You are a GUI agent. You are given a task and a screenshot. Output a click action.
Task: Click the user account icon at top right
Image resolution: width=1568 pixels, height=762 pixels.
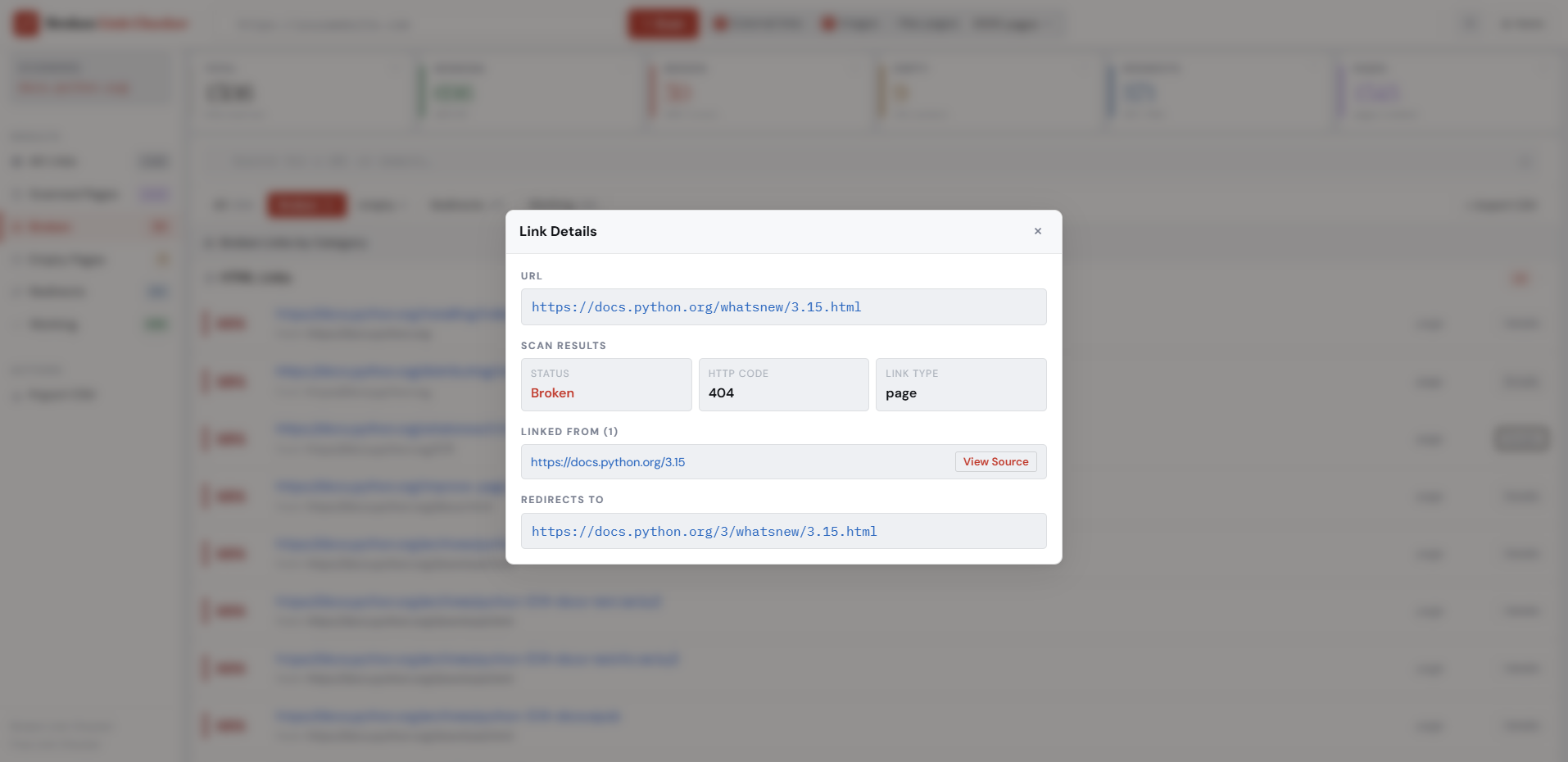coord(1522,24)
